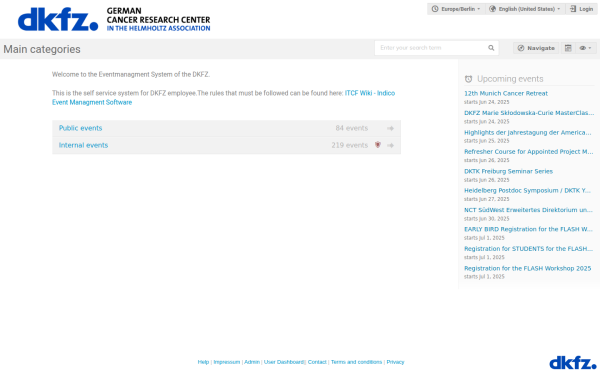The height and width of the screenshot is (375, 600).
Task: Open the Internal events category
Action: (83, 145)
